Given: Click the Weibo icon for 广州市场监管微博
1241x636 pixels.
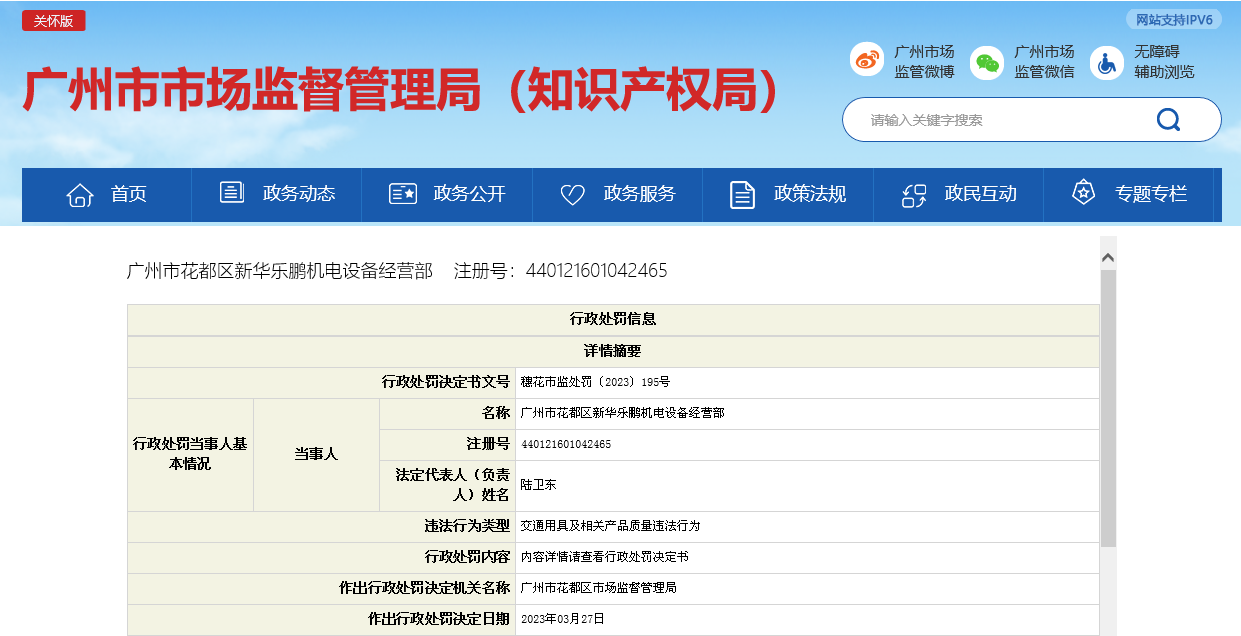Looking at the screenshot, I should [x=867, y=61].
